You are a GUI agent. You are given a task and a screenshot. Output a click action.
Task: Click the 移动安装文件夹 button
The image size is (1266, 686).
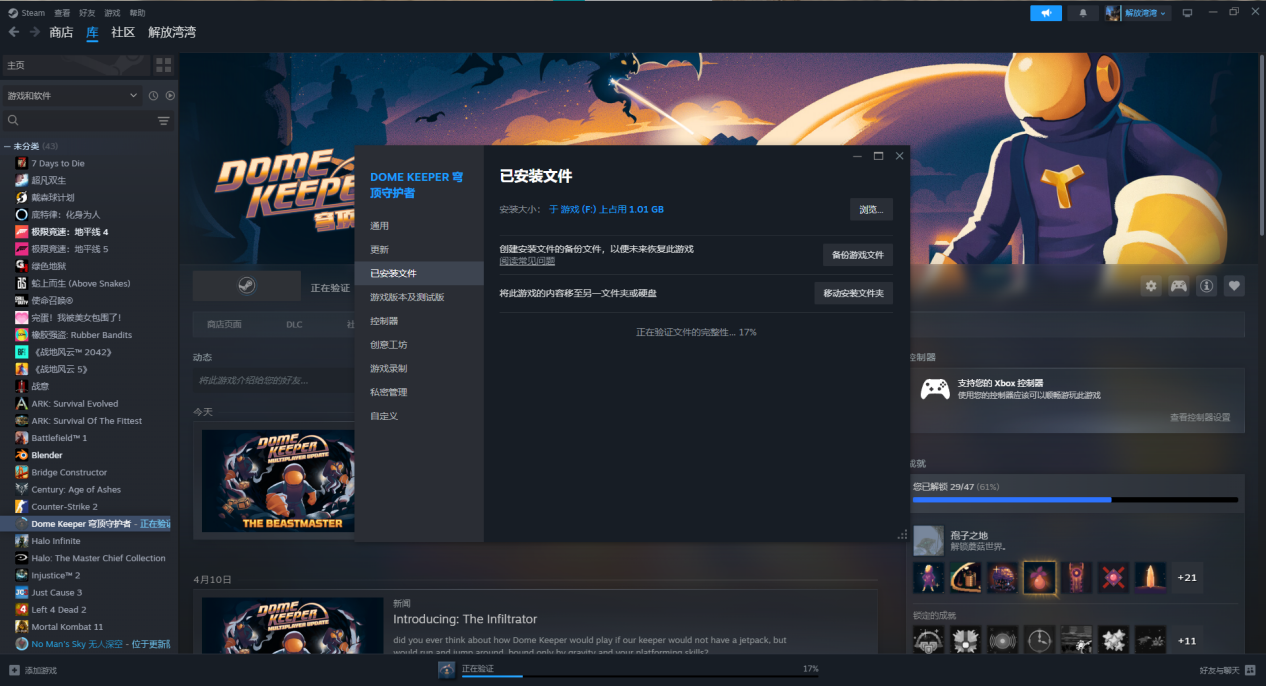854,293
